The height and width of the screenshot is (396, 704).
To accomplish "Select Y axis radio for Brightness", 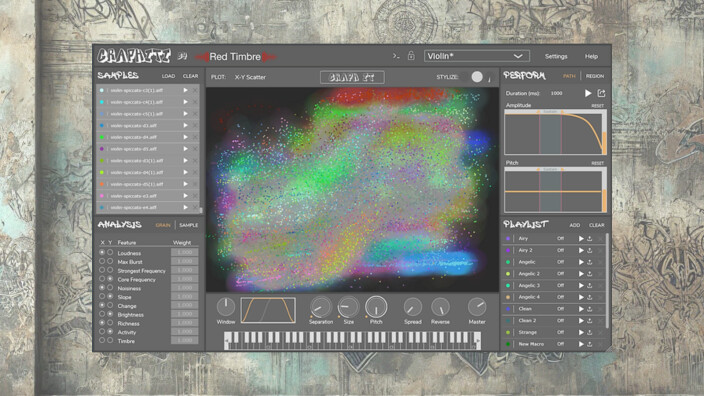I will click(x=110, y=314).
